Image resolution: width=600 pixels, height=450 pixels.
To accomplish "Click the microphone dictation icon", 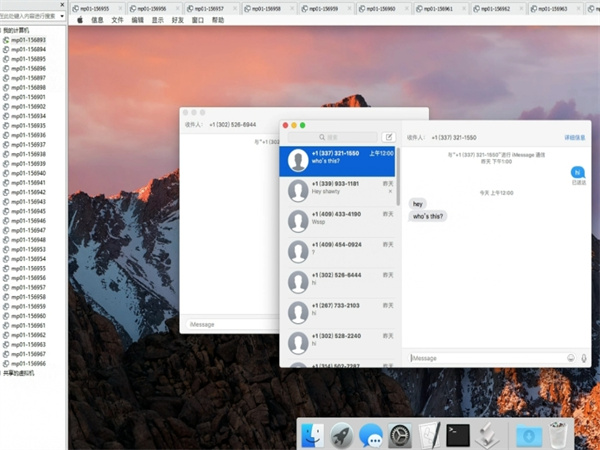I will 583,357.
